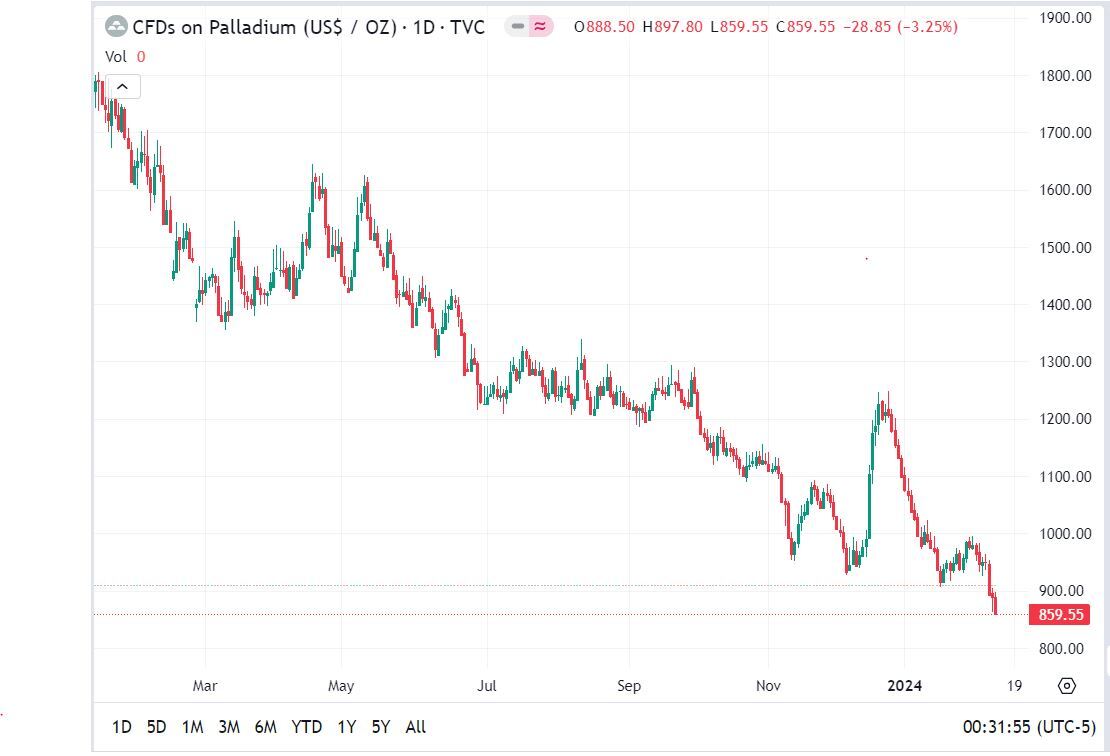Select the 1M time range
This screenshot has width=1110, height=756.
coord(193,727)
